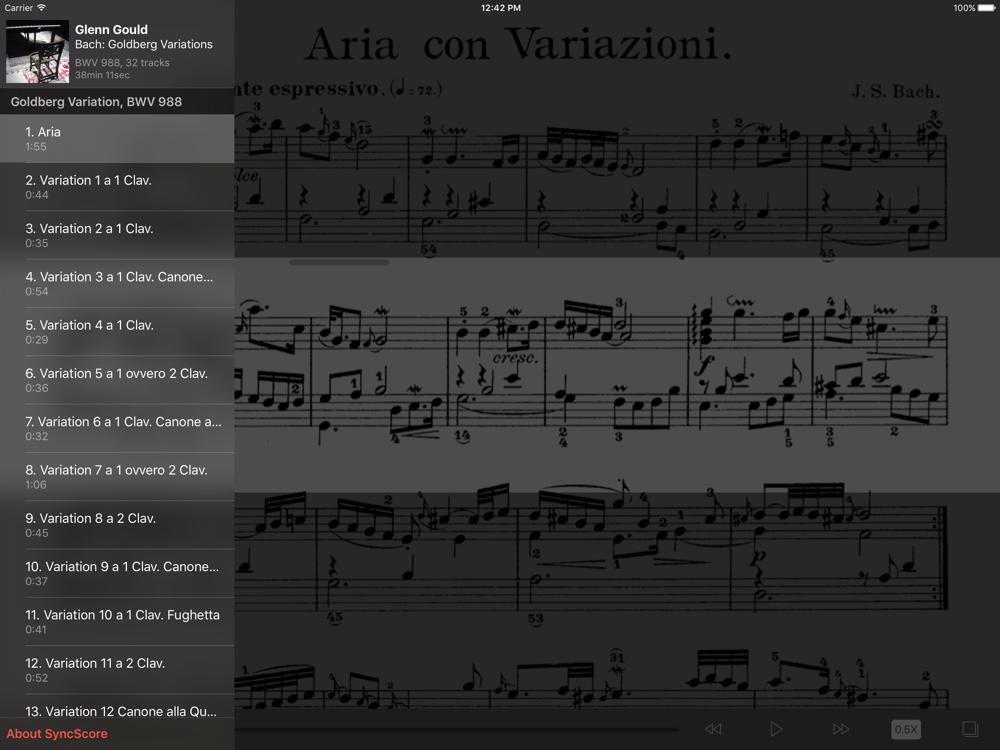Select track 3. Variation 2 a 1 Clav.
Viewport: 1000px width, 750px height.
(x=117, y=235)
